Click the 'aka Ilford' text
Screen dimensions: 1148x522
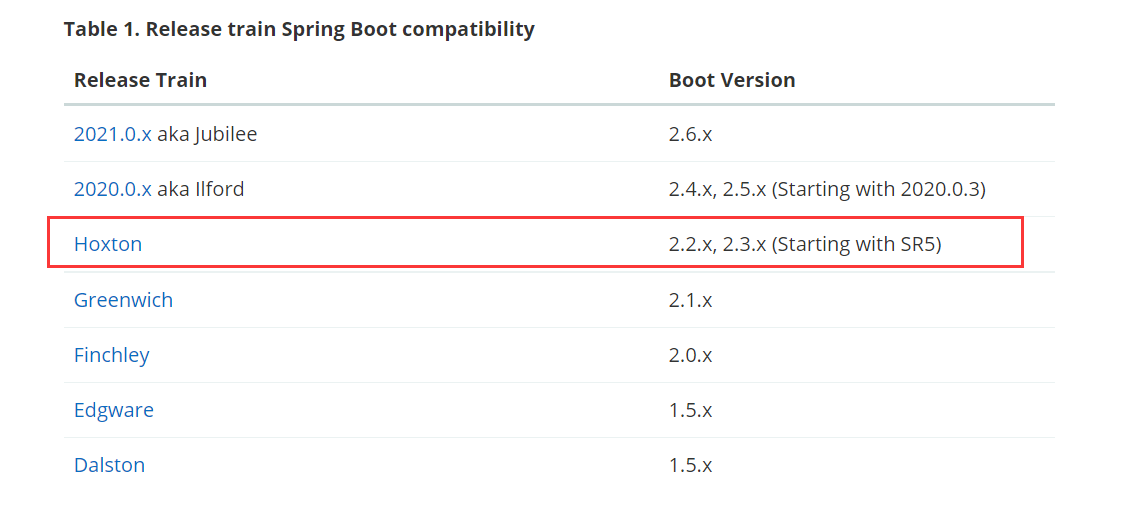tap(200, 189)
